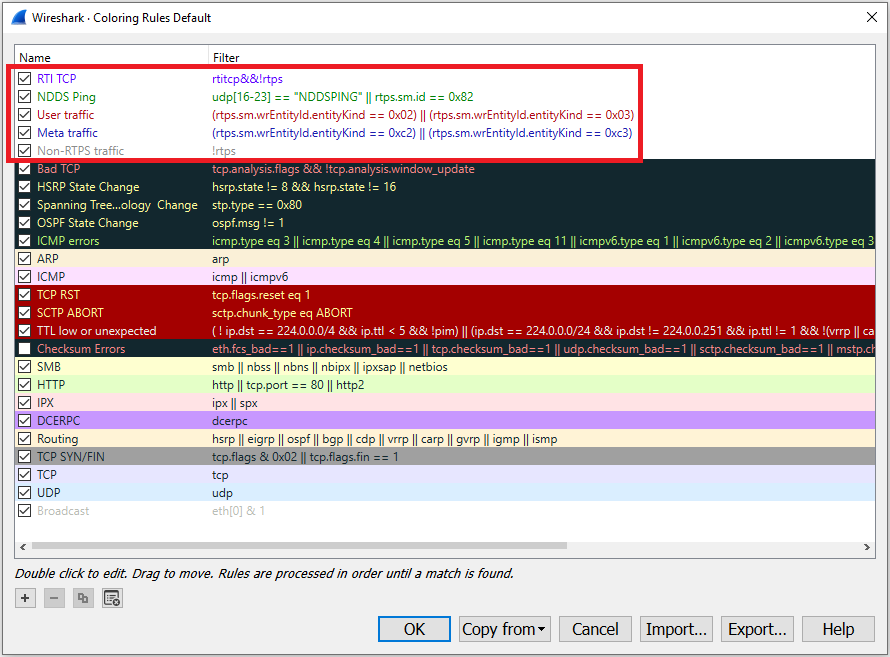
Task: Select the Routing rule name
Action: [57, 439]
